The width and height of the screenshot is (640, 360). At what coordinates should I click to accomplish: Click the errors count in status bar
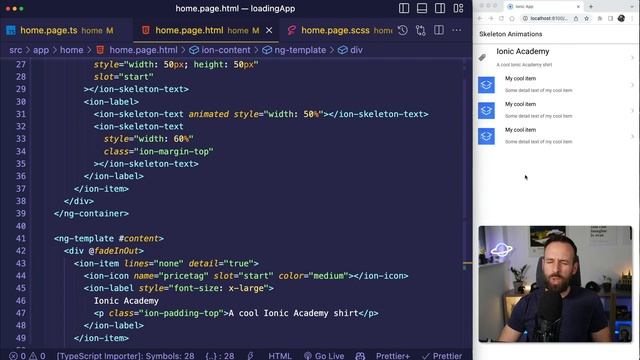[18, 356]
